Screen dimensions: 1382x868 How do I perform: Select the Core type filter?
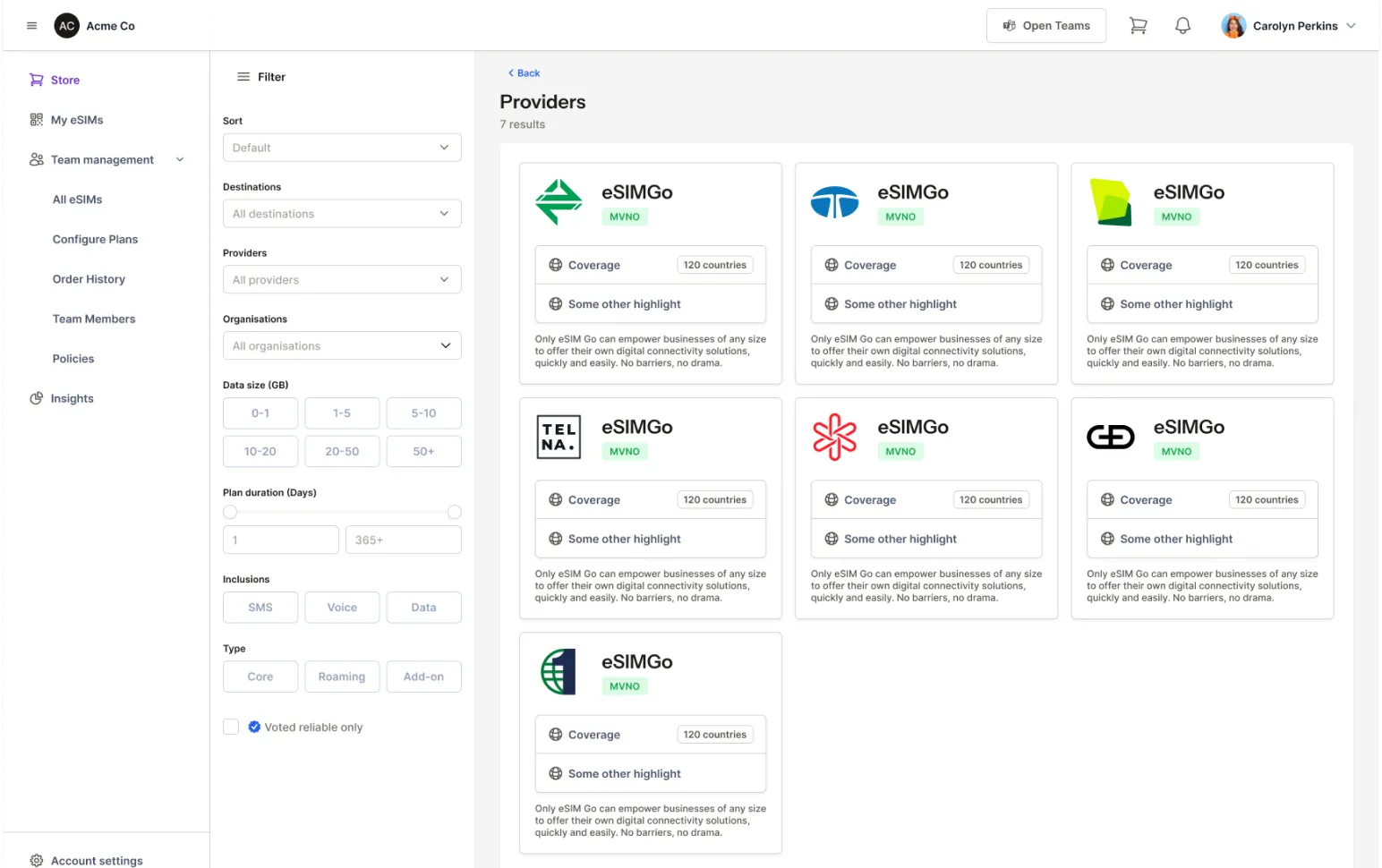(260, 677)
